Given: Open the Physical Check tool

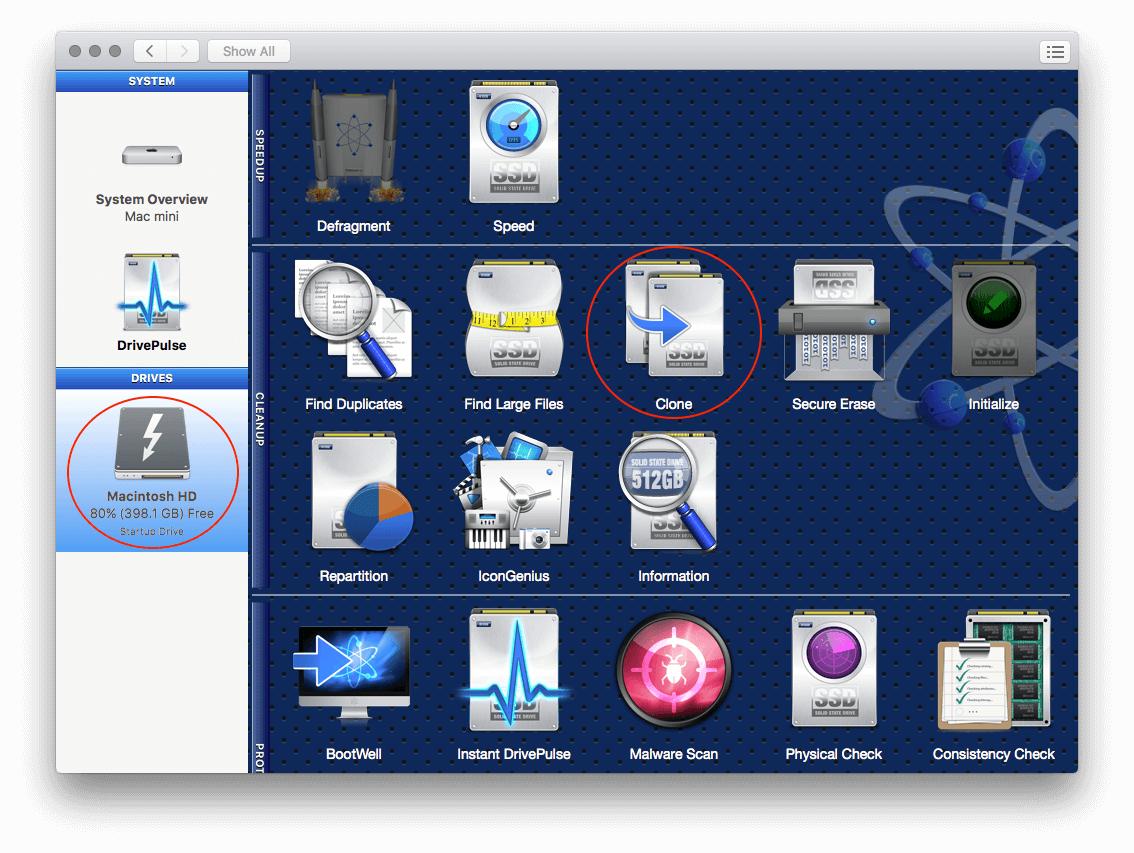Looking at the screenshot, I should [x=834, y=668].
